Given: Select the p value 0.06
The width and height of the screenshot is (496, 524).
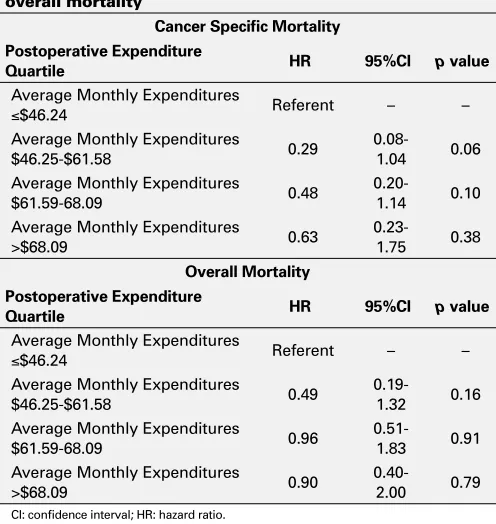Looking at the screenshot, I should [x=465, y=149].
